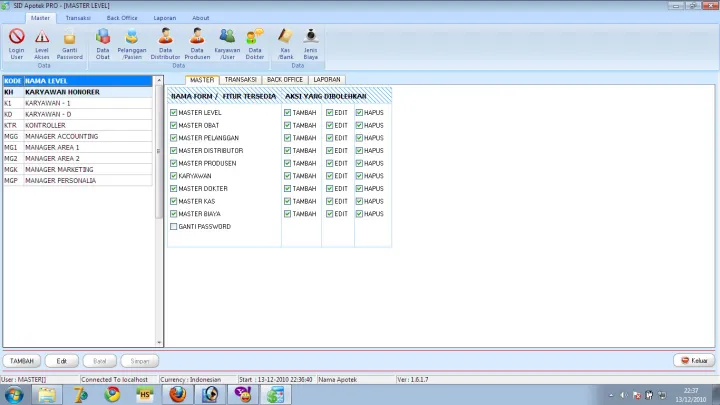This screenshot has width=720, height=405.
Task: Click the Simpan button
Action: 140,361
